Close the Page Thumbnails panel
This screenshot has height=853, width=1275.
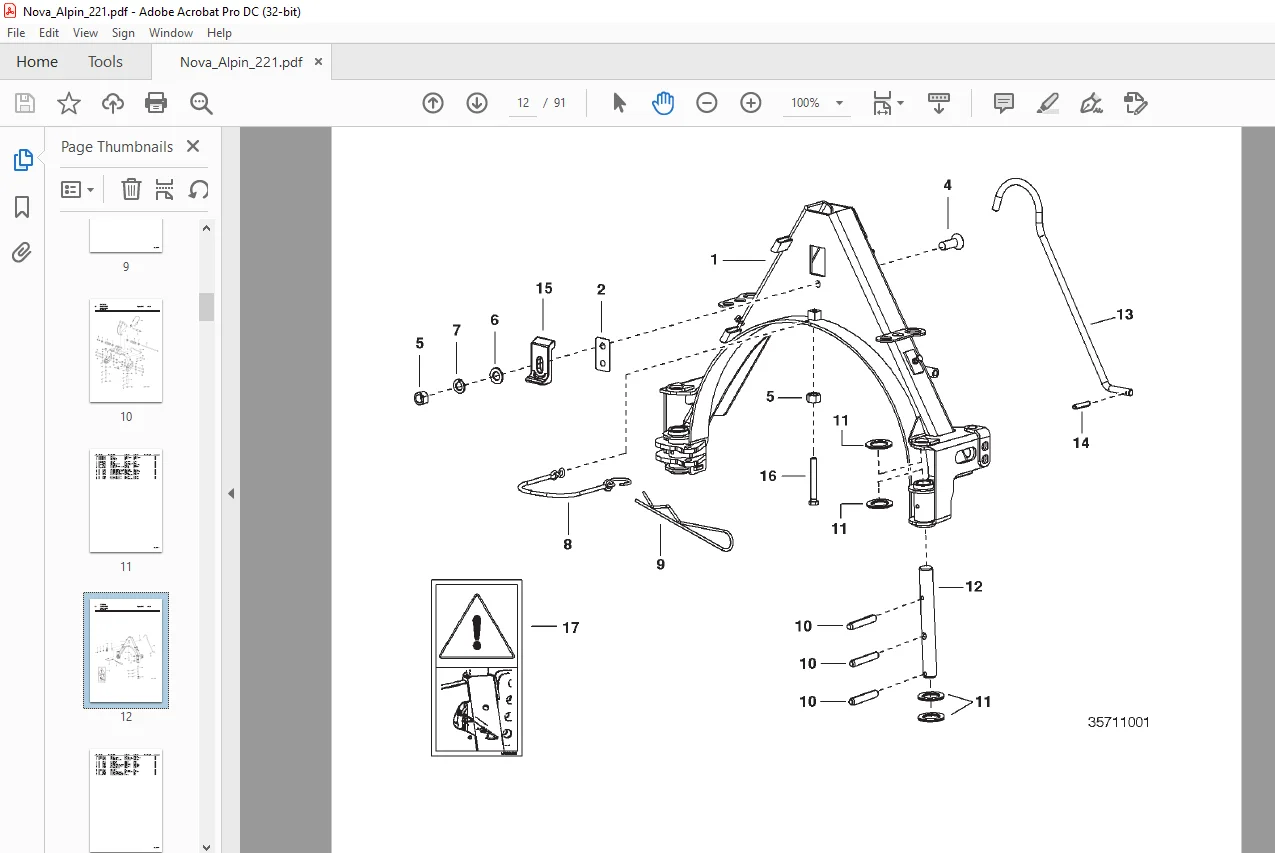point(193,146)
